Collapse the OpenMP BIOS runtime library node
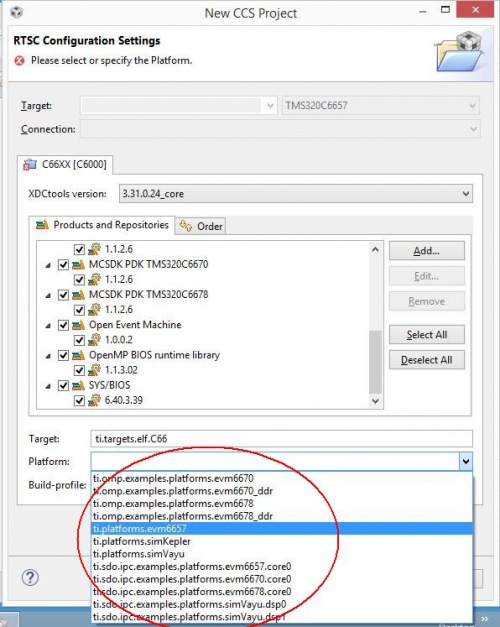Viewport: 500px width, 627px height. [x=48, y=356]
